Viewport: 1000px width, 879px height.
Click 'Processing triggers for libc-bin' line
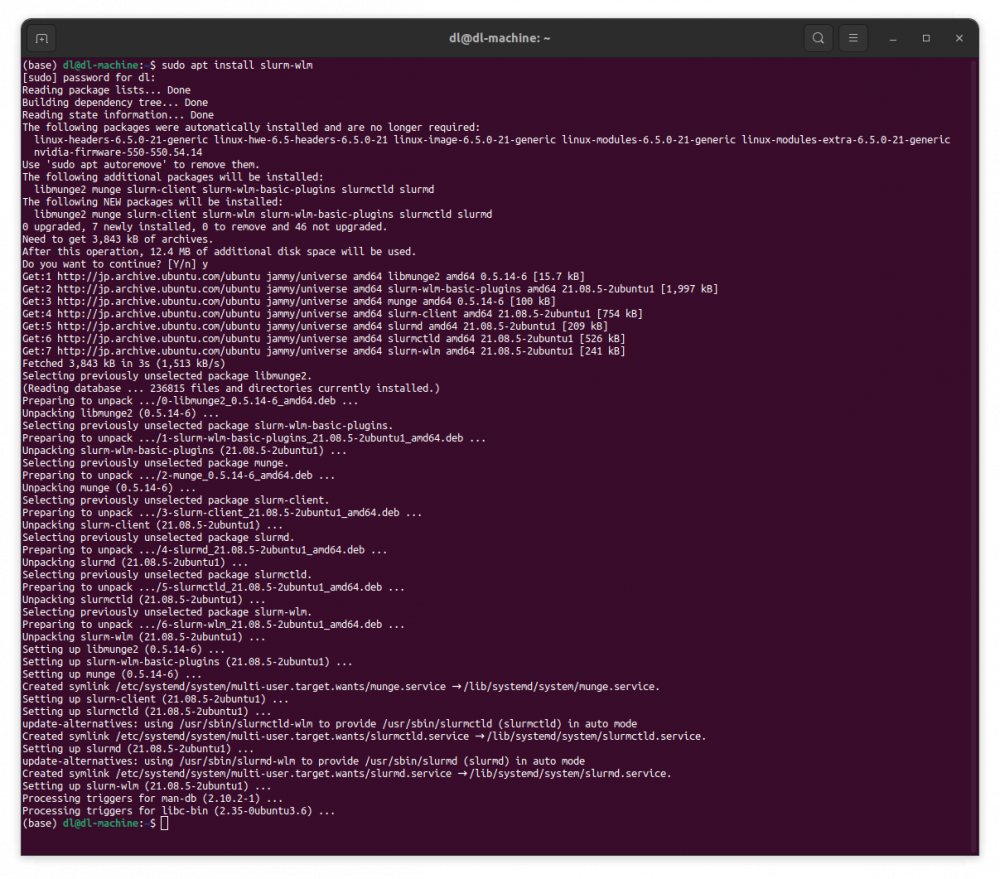(x=179, y=811)
